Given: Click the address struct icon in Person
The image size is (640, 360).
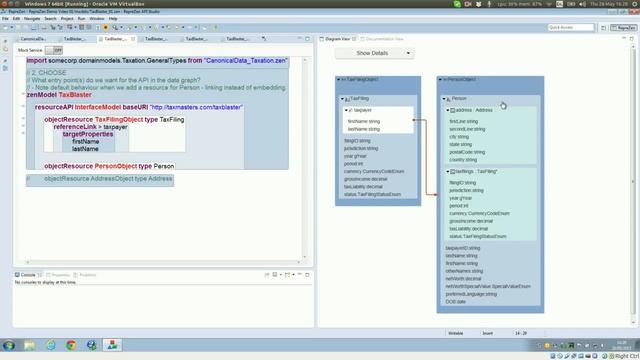Looking at the screenshot, I should (x=453, y=110).
